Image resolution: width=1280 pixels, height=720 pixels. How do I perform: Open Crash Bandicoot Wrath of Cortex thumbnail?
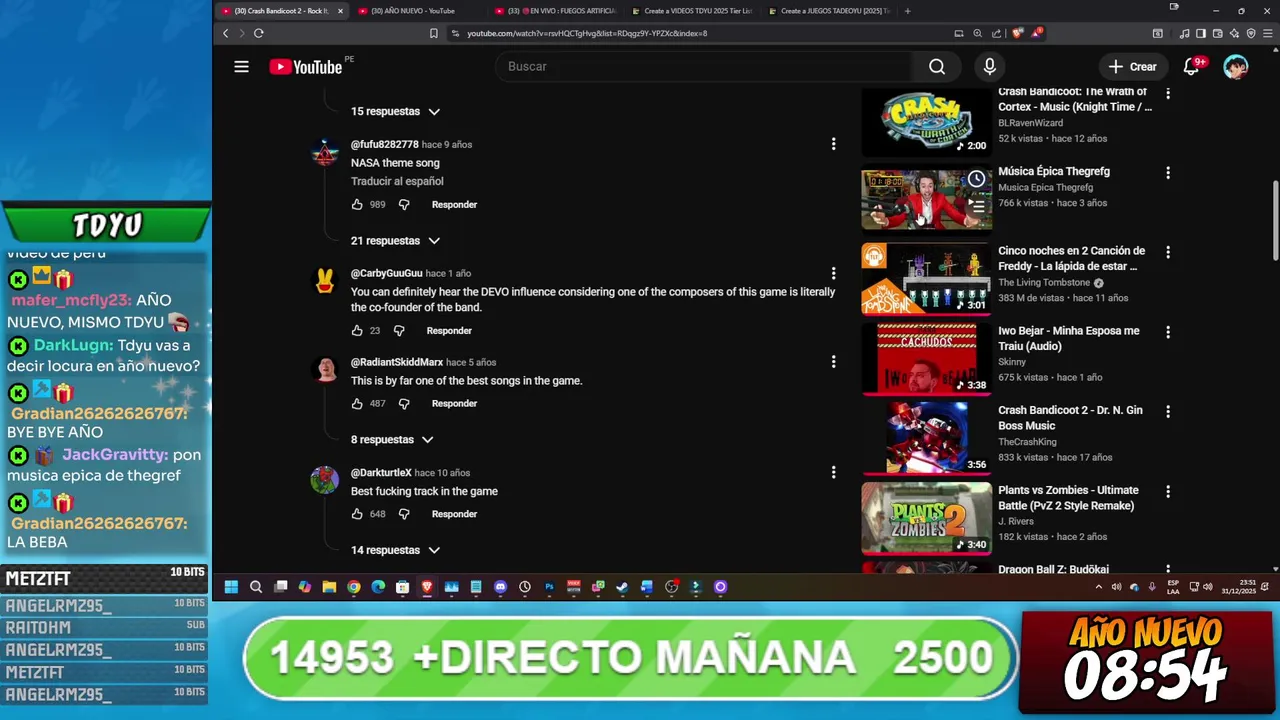pos(927,122)
